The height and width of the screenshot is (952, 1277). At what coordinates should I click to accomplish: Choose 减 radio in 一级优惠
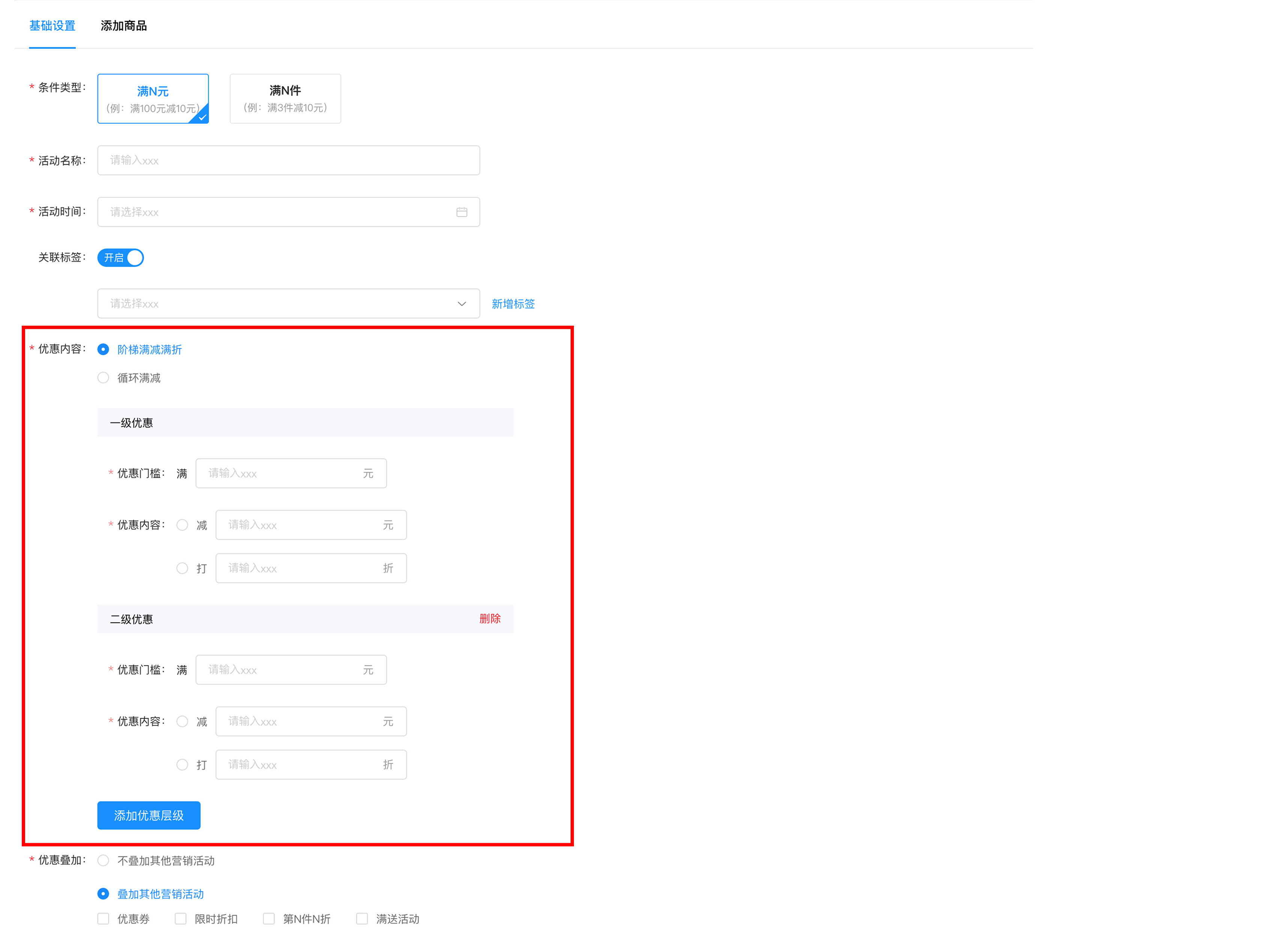click(x=182, y=525)
